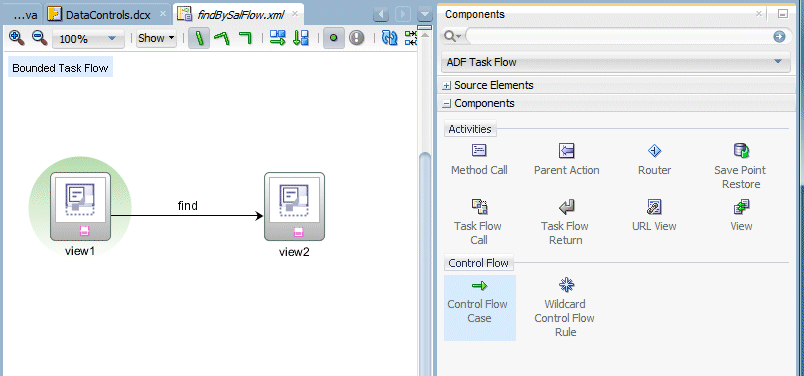Close the DataControls.dcx tab

click(163, 15)
